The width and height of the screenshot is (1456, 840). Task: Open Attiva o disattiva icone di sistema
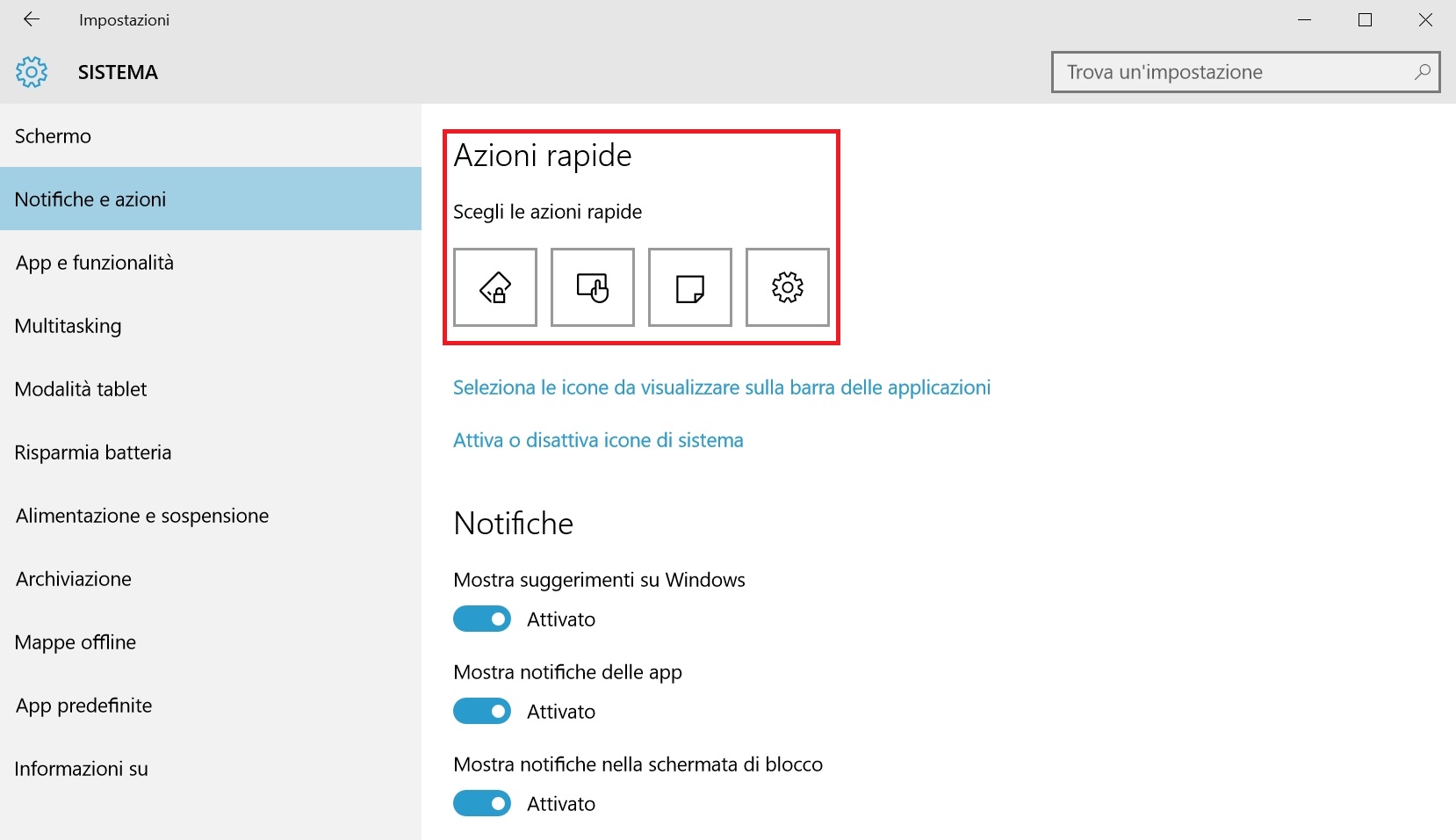[598, 440]
